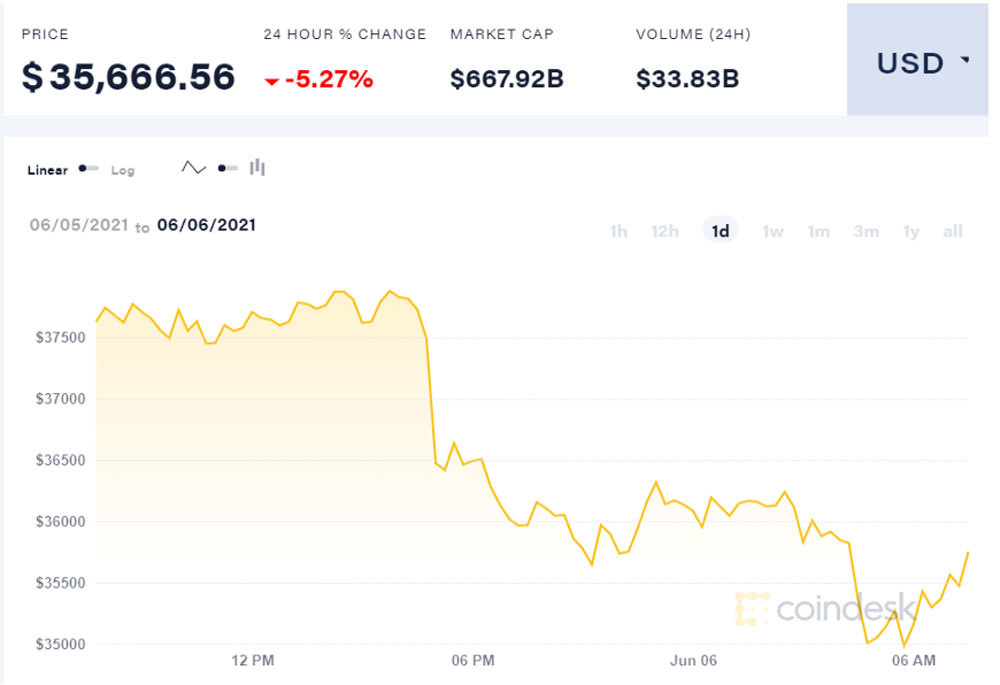Click the red down-arrow change indicator
1000x685 pixels.
[x=271, y=82]
